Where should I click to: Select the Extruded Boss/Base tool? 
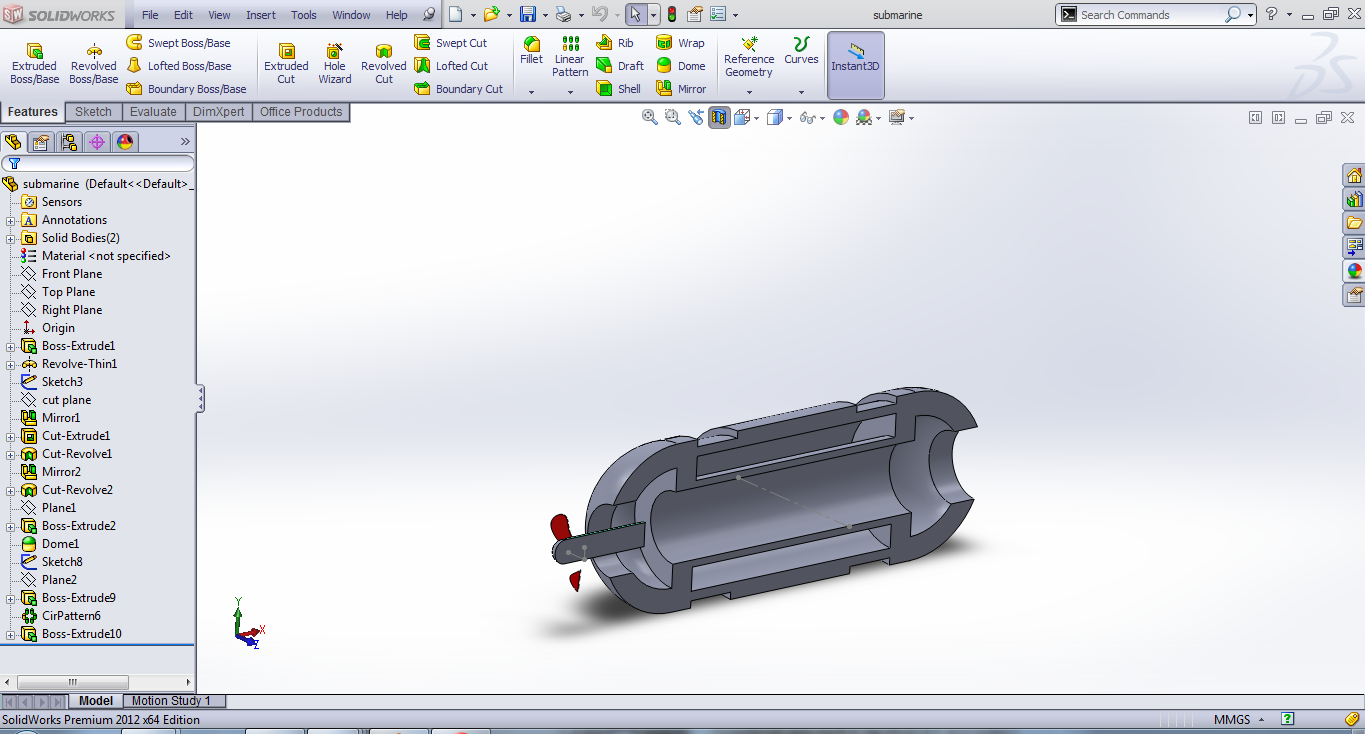pos(34,64)
